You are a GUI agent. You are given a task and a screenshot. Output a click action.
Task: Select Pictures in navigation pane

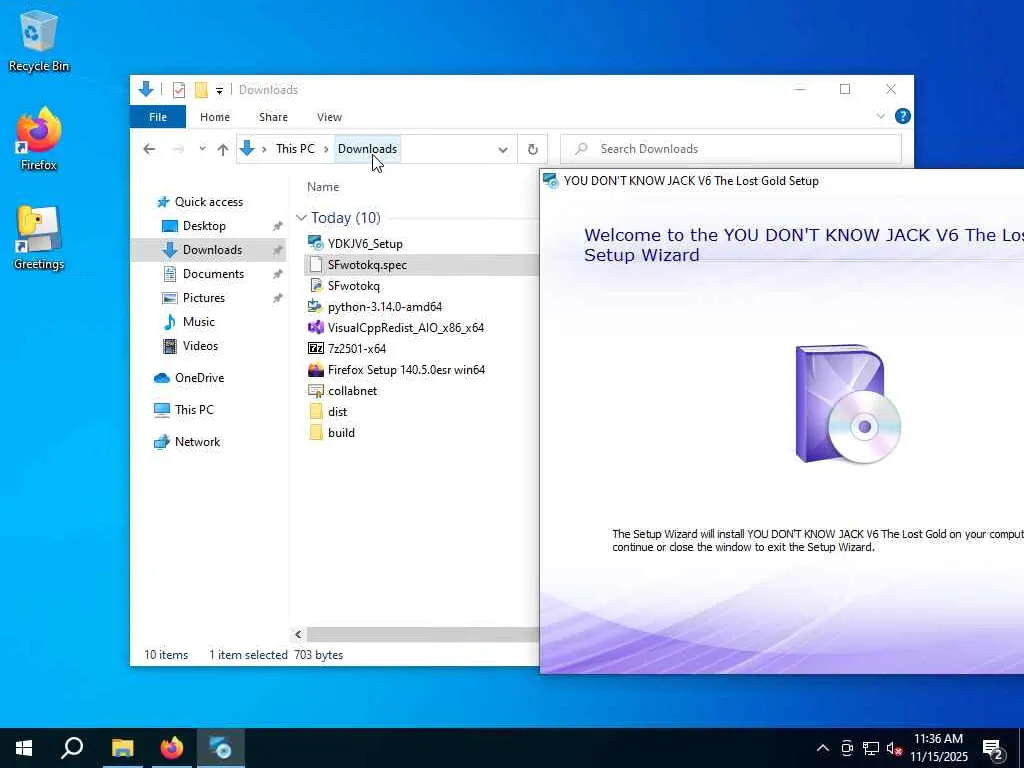[x=204, y=298]
